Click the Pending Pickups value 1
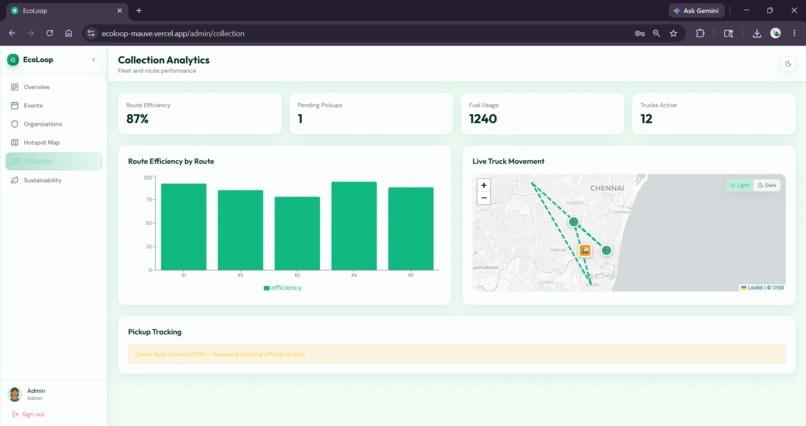The width and height of the screenshot is (806, 426). [x=300, y=119]
